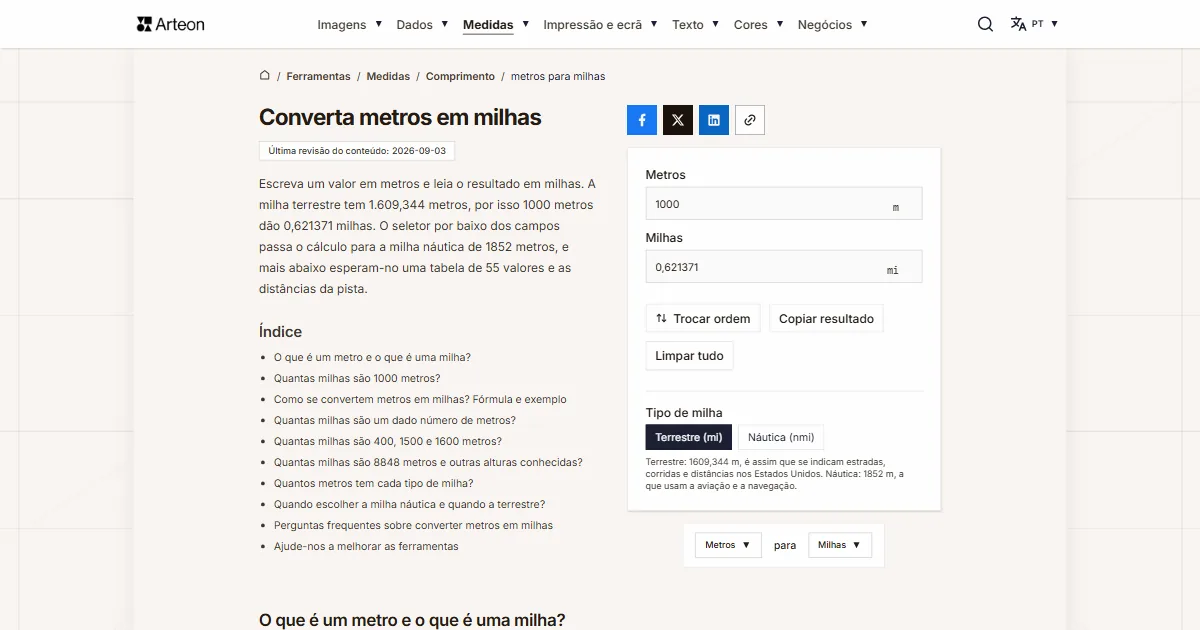The height and width of the screenshot is (630, 1200).
Task: Jump to 'Fórmula e exemplo' index entry
Action: (420, 399)
